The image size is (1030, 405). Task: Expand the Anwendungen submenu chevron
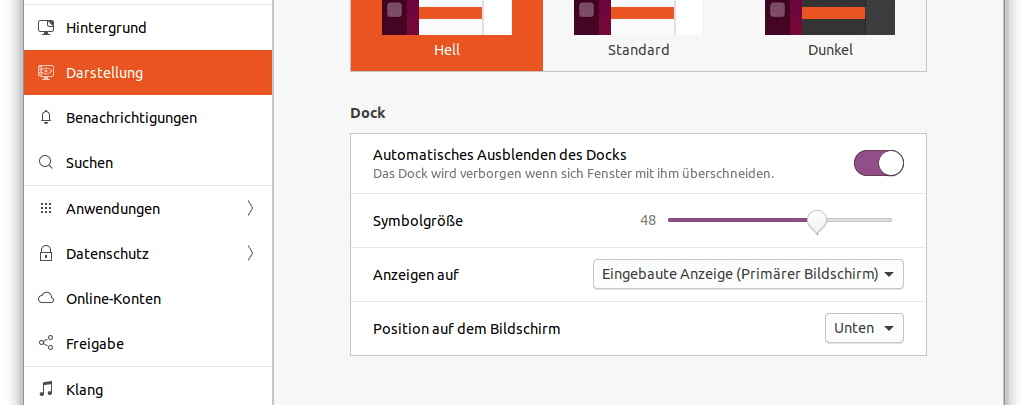[250, 209]
